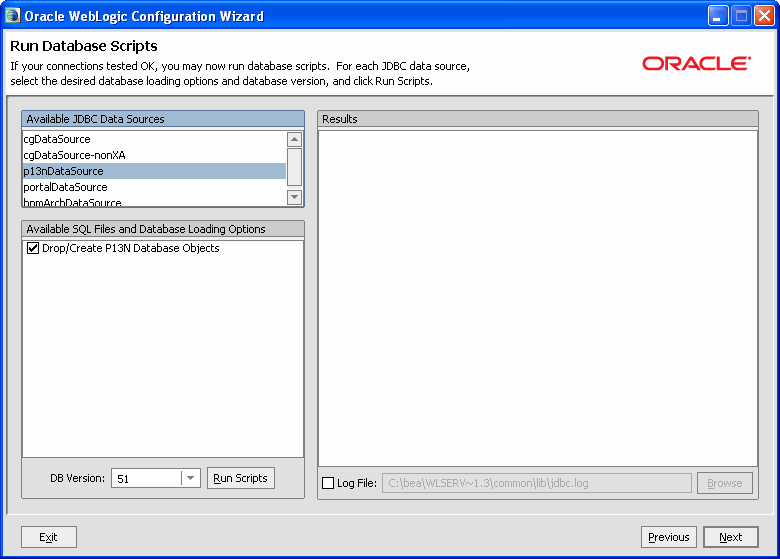Click the wizard title bar icon
This screenshot has height=559, width=780.
13,16
